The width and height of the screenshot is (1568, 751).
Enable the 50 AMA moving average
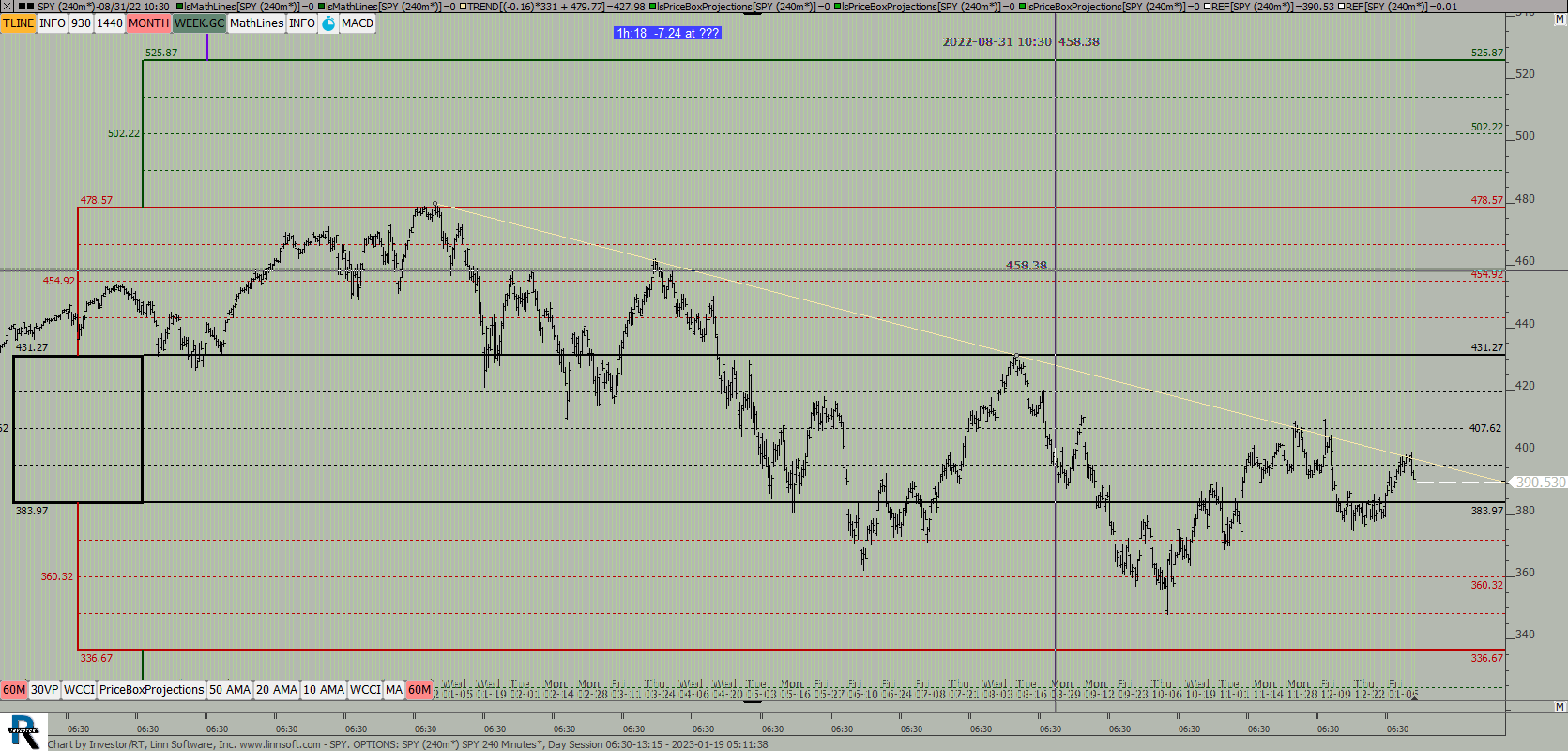pyautogui.click(x=230, y=690)
